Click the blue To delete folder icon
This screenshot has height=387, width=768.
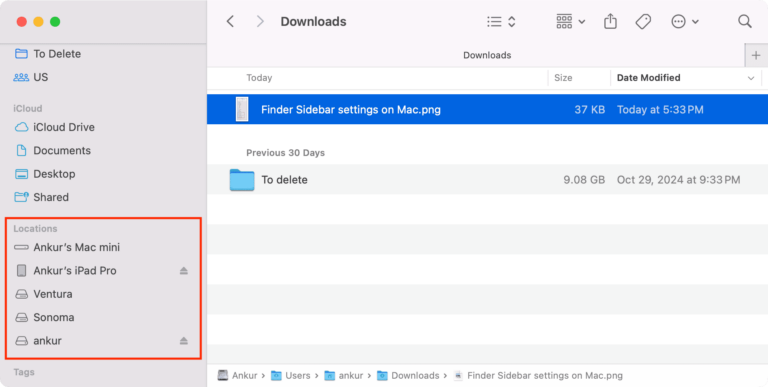(x=242, y=180)
